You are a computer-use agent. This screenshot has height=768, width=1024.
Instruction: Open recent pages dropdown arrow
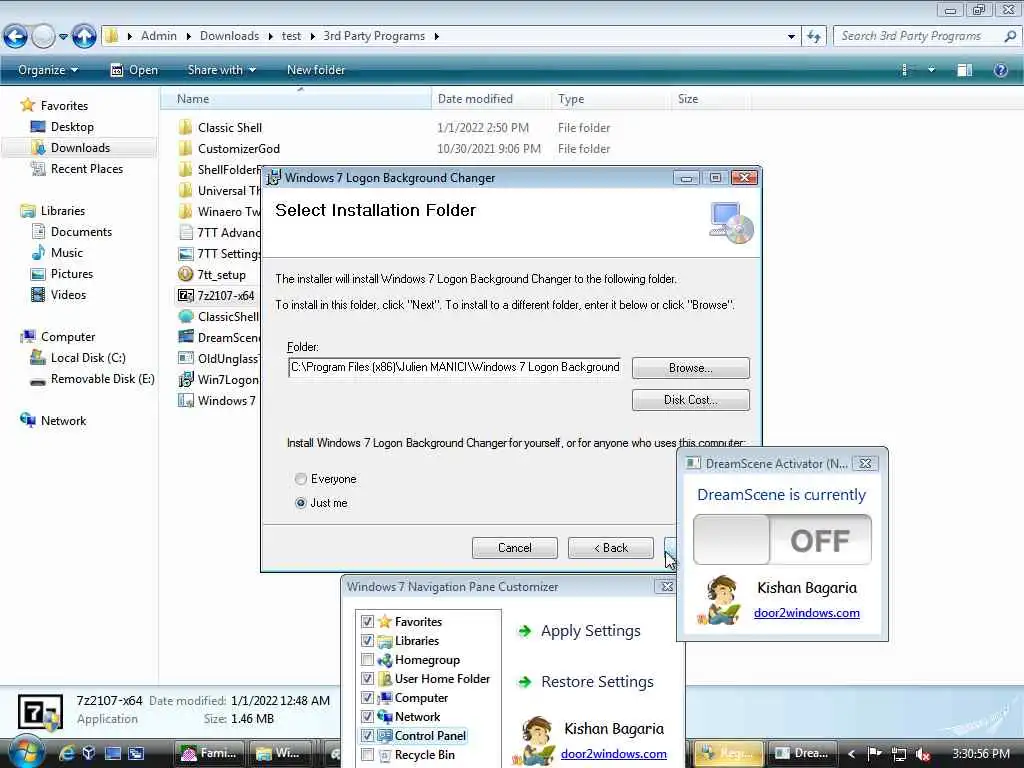63,36
